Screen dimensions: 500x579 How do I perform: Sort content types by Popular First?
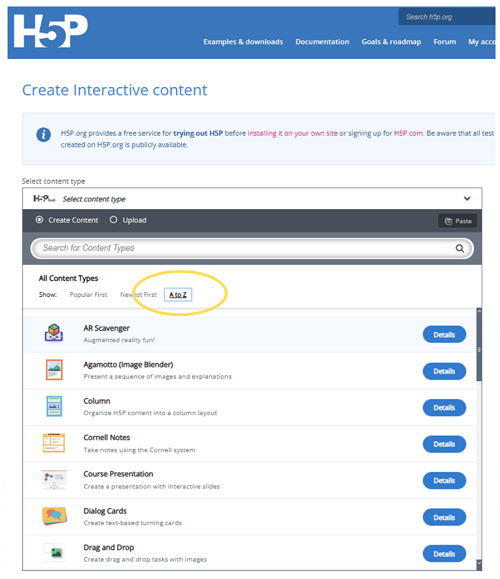(x=88, y=295)
